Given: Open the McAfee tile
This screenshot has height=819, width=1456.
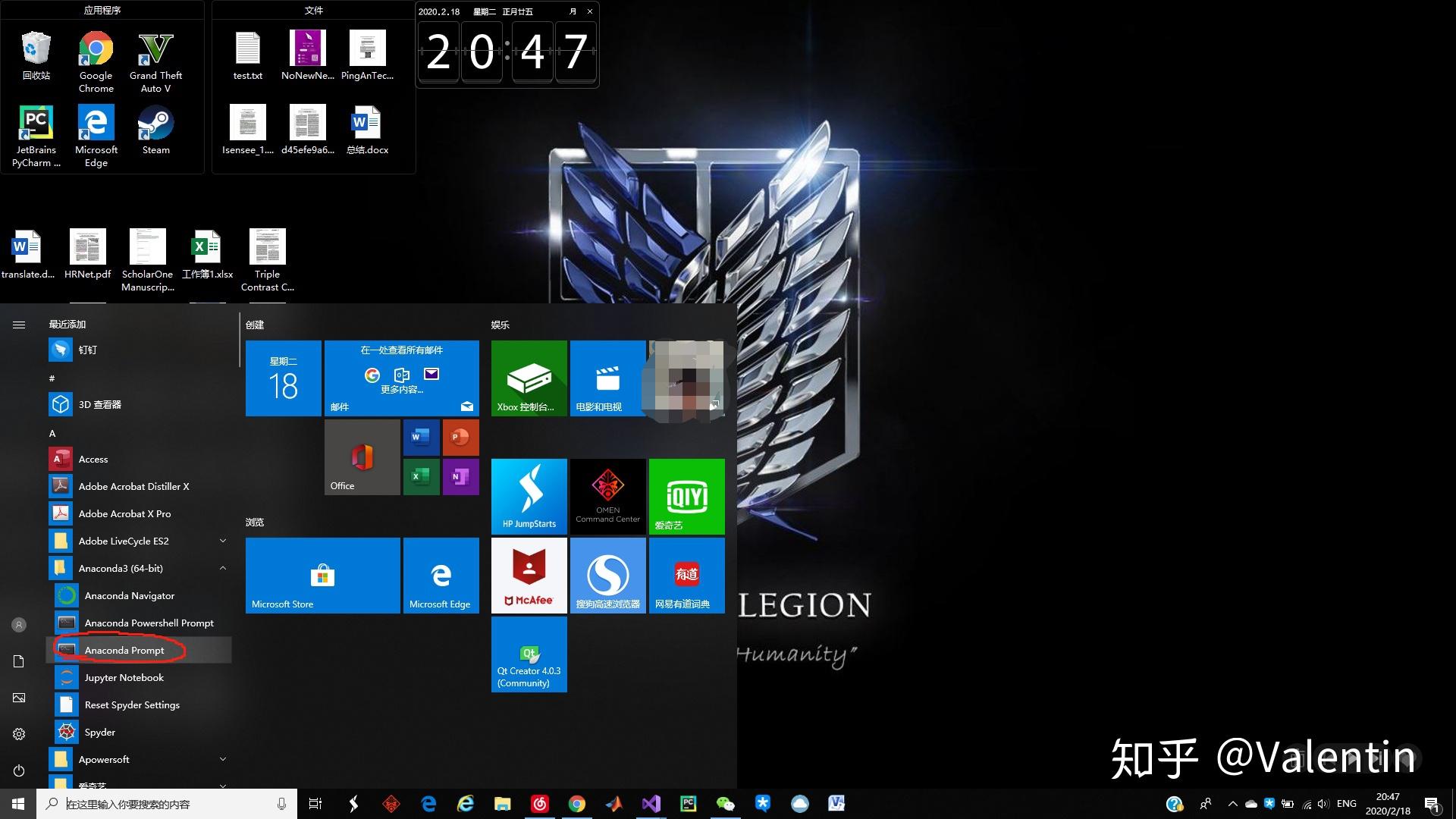Looking at the screenshot, I should [529, 576].
